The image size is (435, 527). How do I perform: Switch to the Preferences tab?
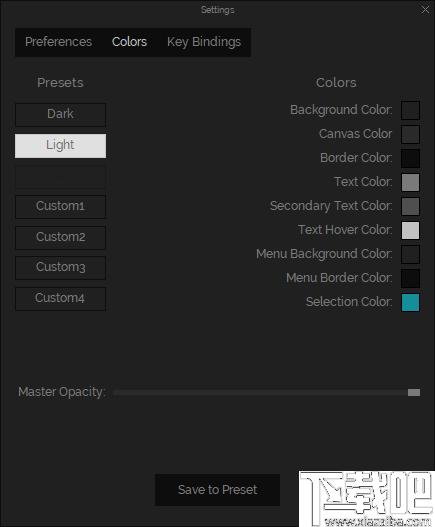click(58, 42)
